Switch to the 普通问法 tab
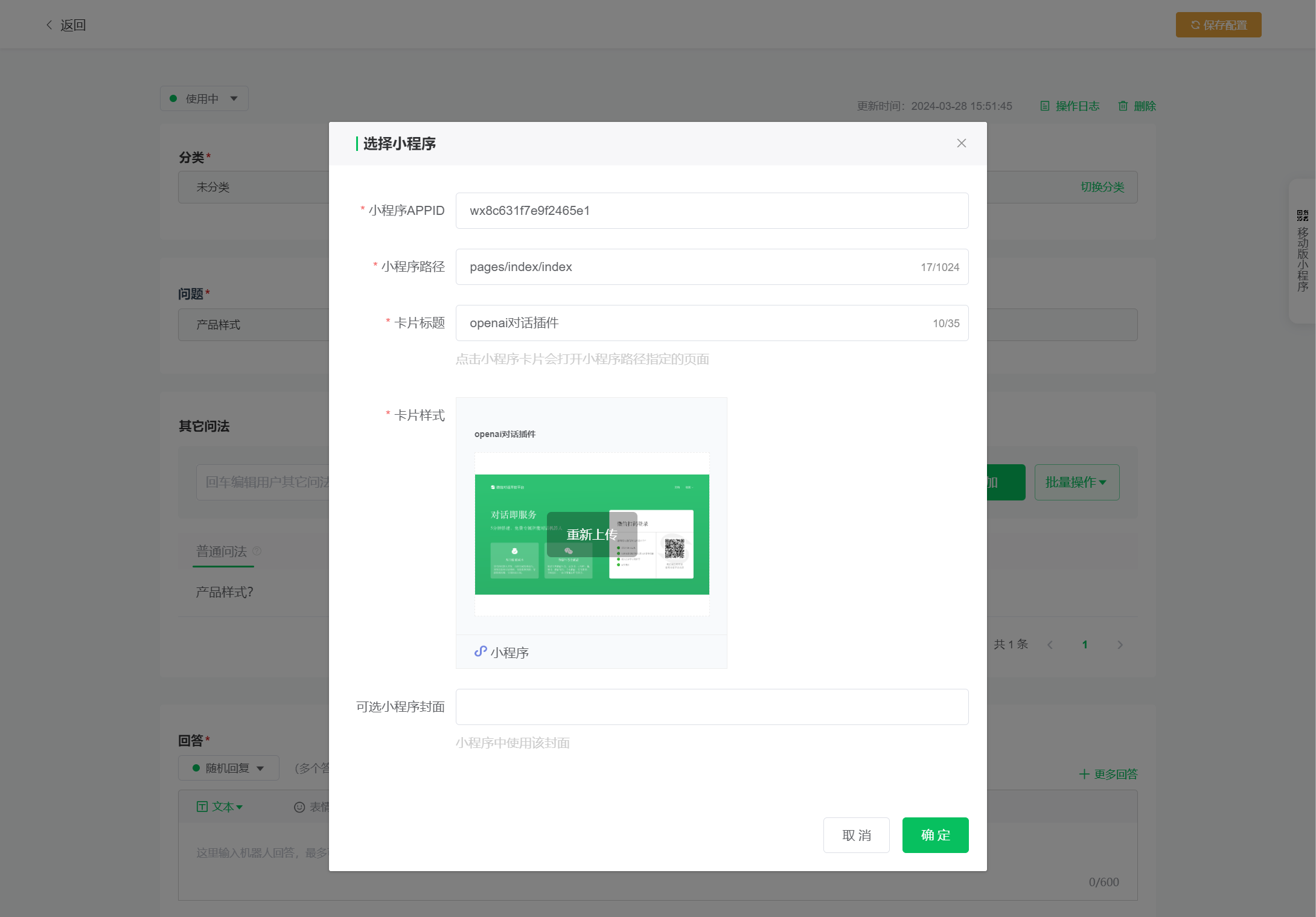Screen dimensions: 1316x917 [222, 551]
